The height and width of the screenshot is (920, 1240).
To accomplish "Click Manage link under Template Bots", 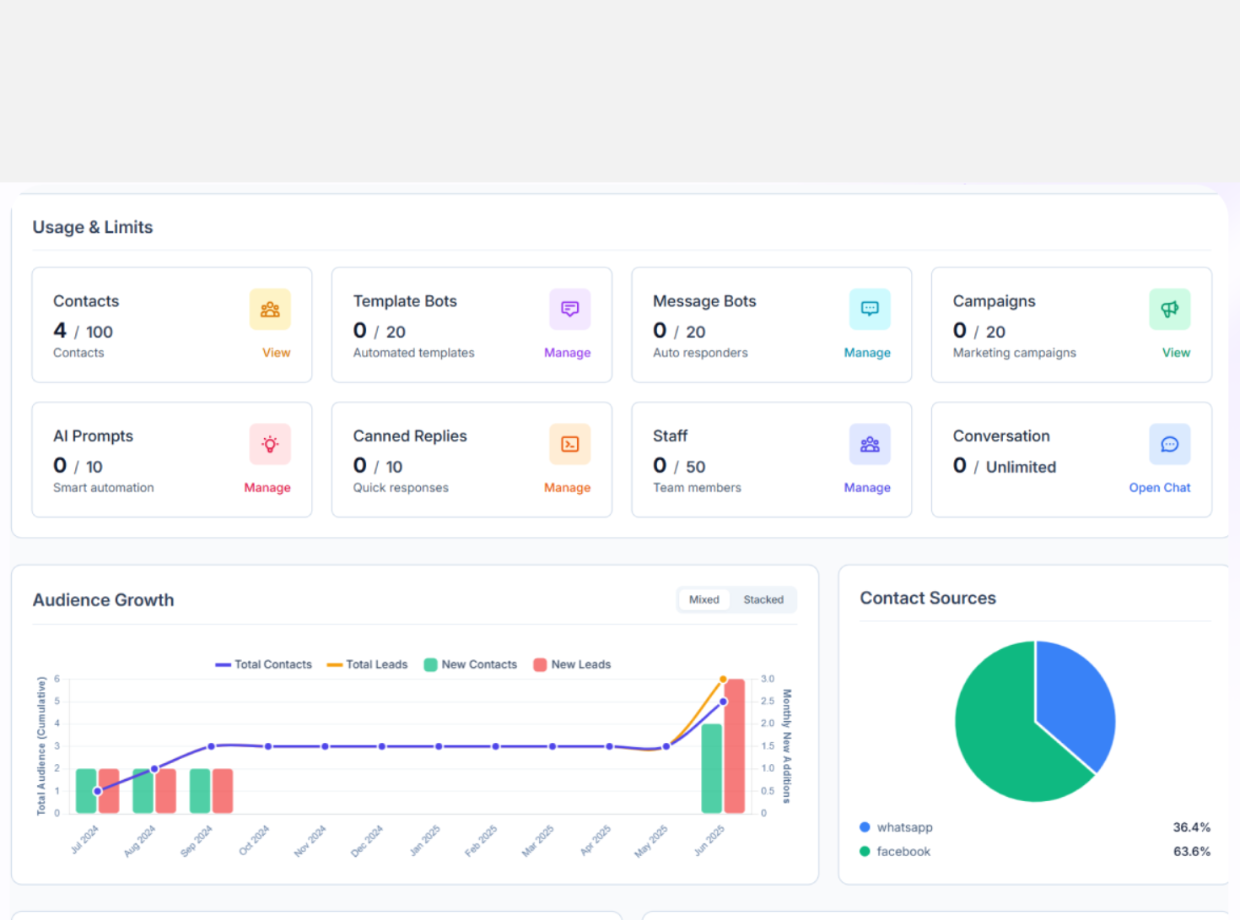I will pos(567,353).
